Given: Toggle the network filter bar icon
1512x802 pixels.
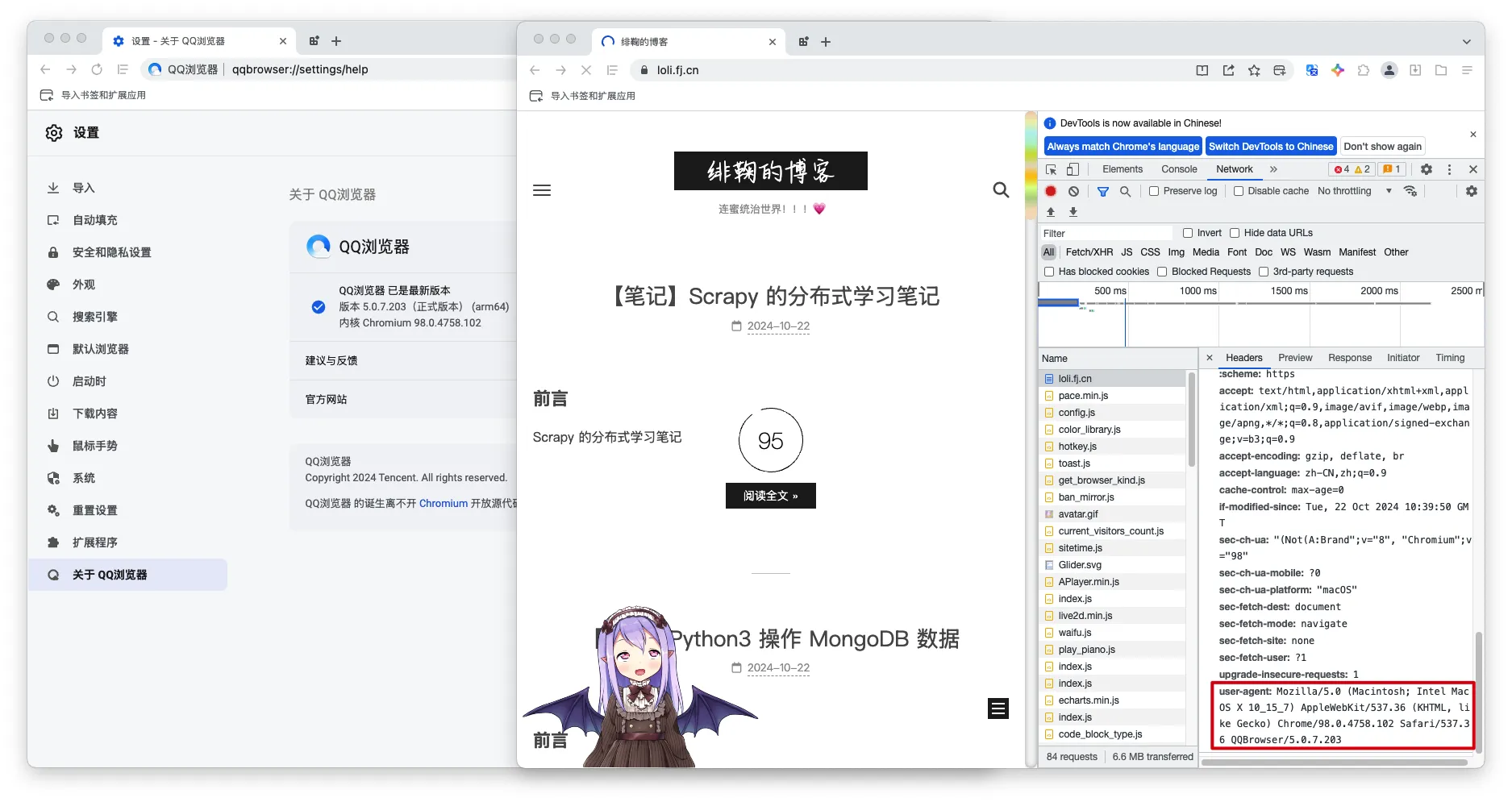Looking at the screenshot, I should (1102, 191).
